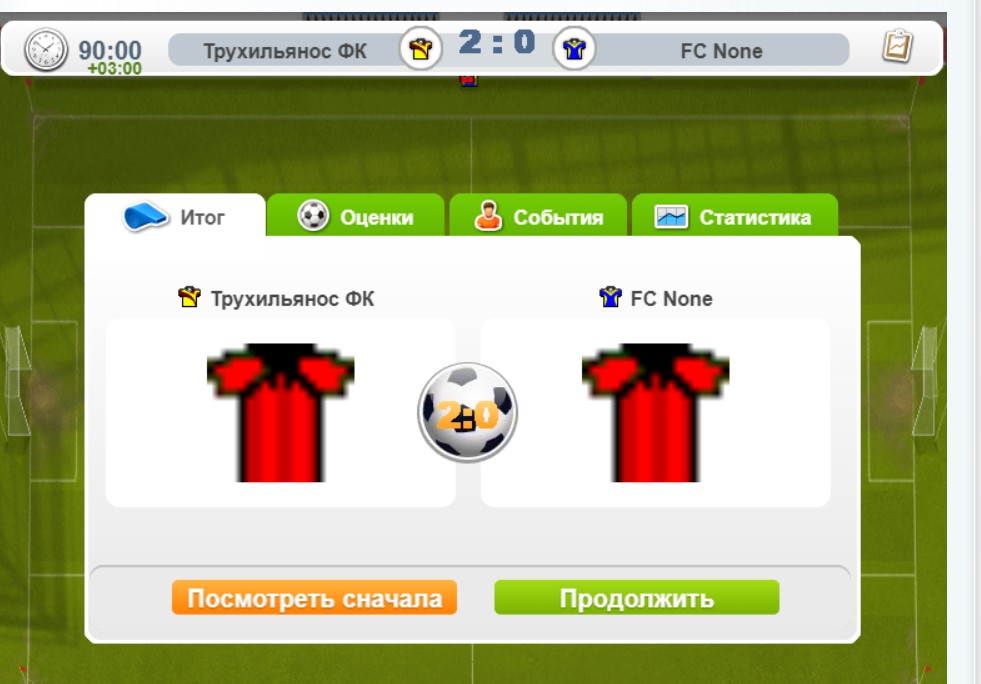Click small blue jersey beside FC None

pos(610,297)
